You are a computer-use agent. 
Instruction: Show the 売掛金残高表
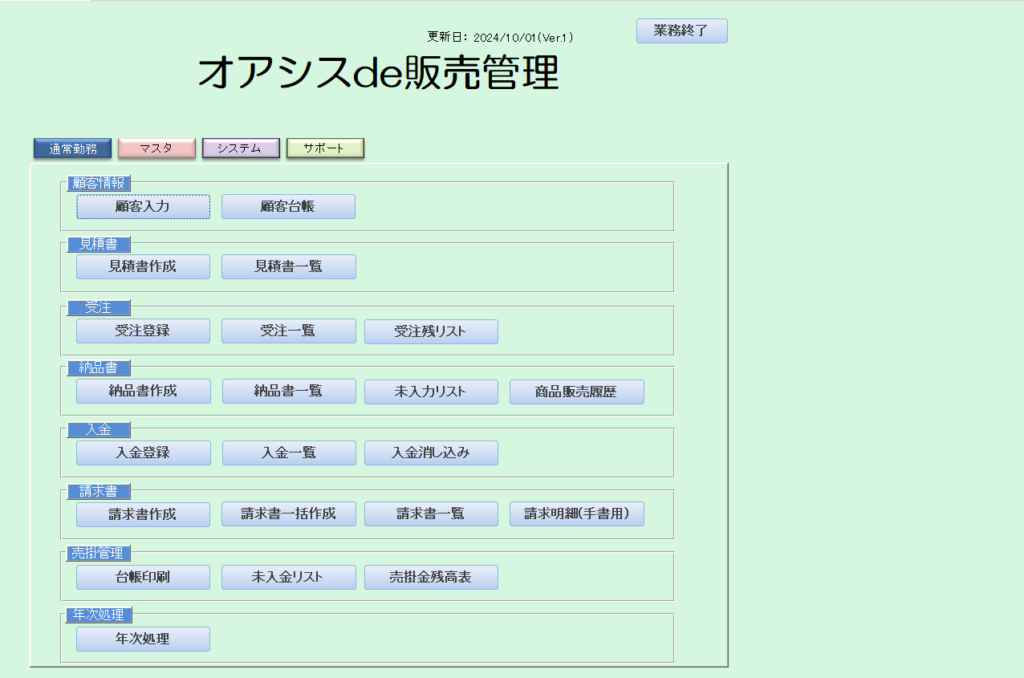pos(431,577)
